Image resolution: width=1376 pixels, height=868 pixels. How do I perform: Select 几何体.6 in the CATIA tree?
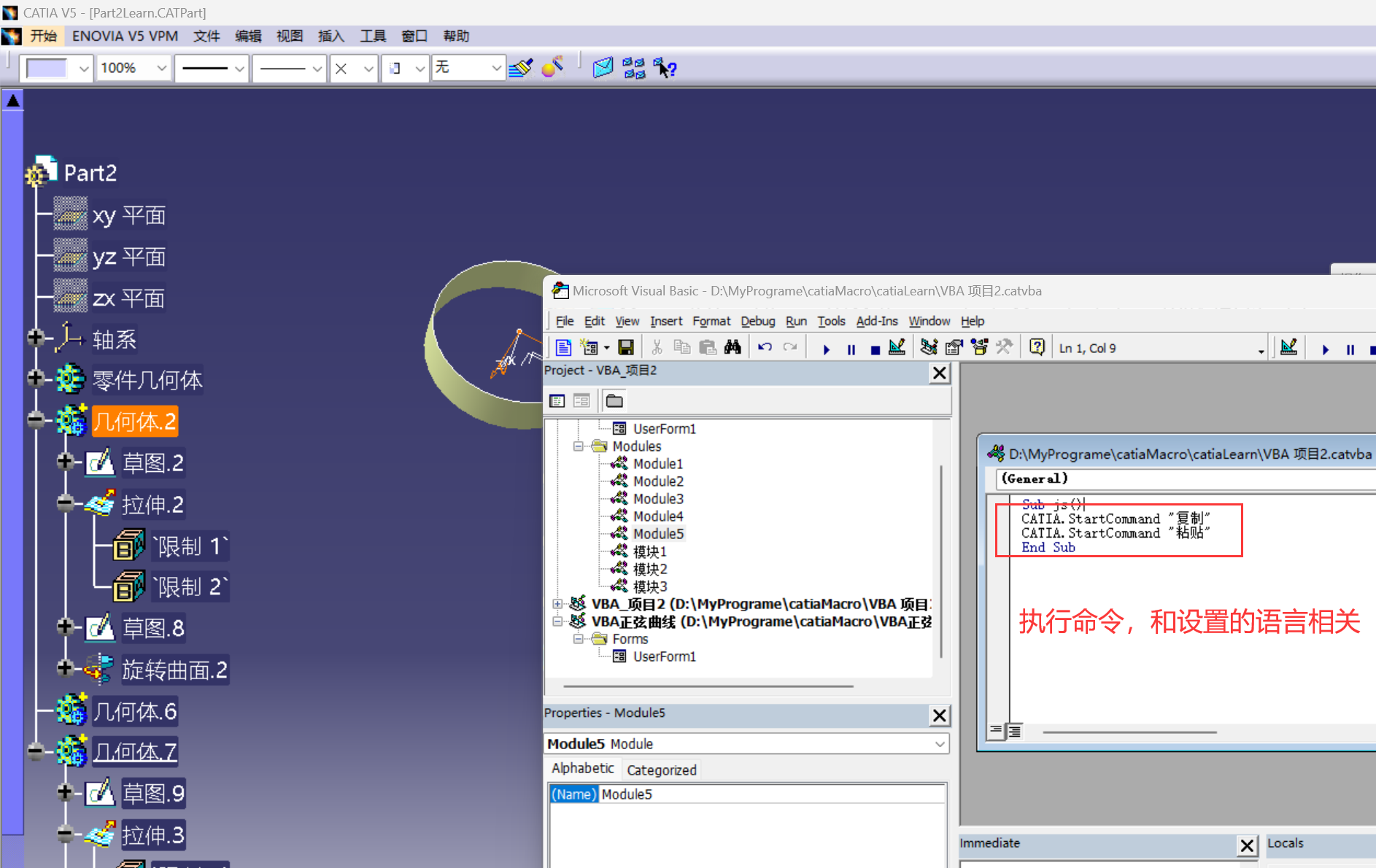pyautogui.click(x=135, y=711)
